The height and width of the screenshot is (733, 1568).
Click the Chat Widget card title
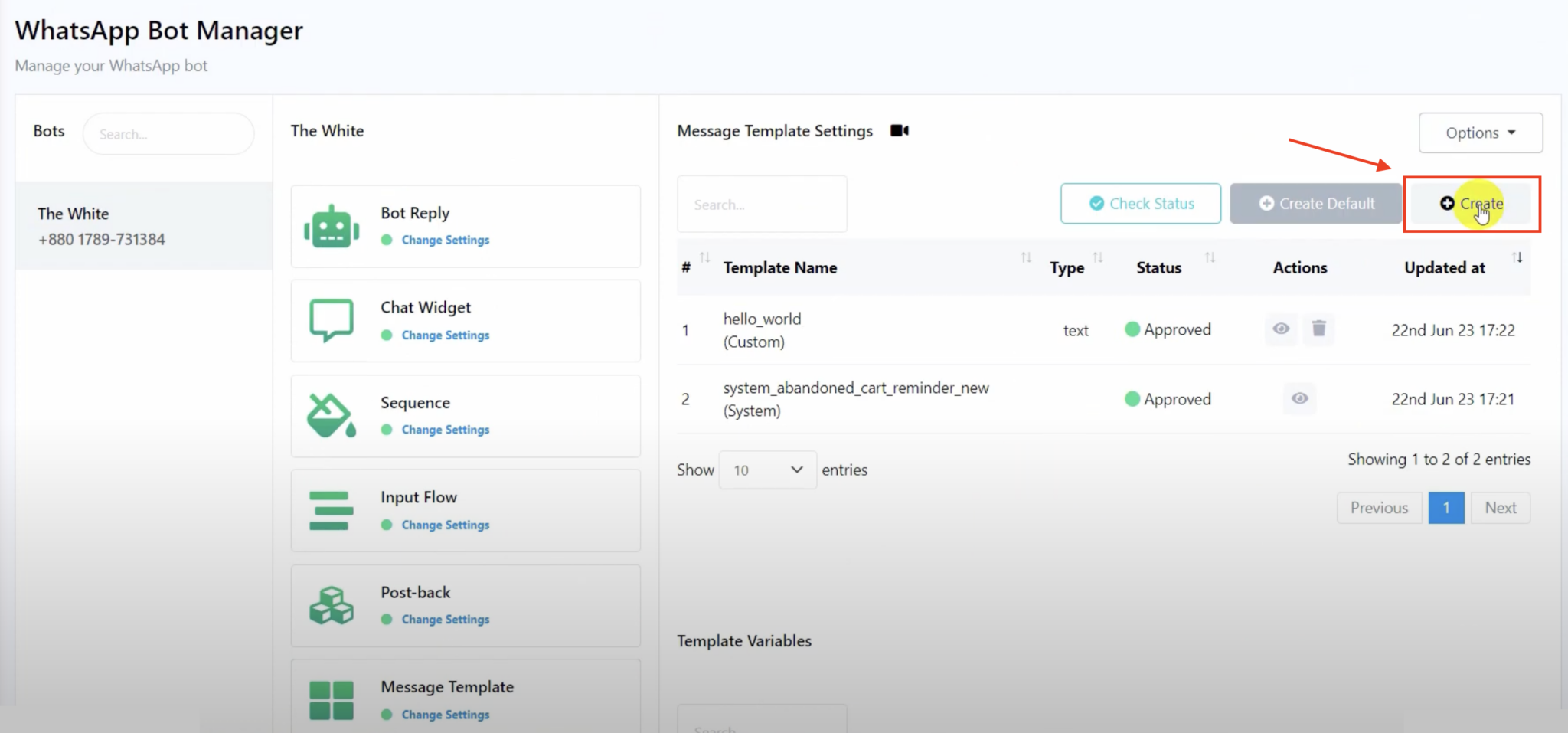click(426, 308)
